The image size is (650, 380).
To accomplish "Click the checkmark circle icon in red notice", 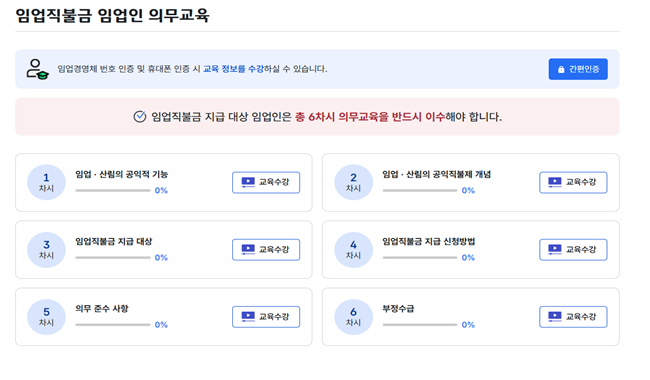I will (140, 116).
